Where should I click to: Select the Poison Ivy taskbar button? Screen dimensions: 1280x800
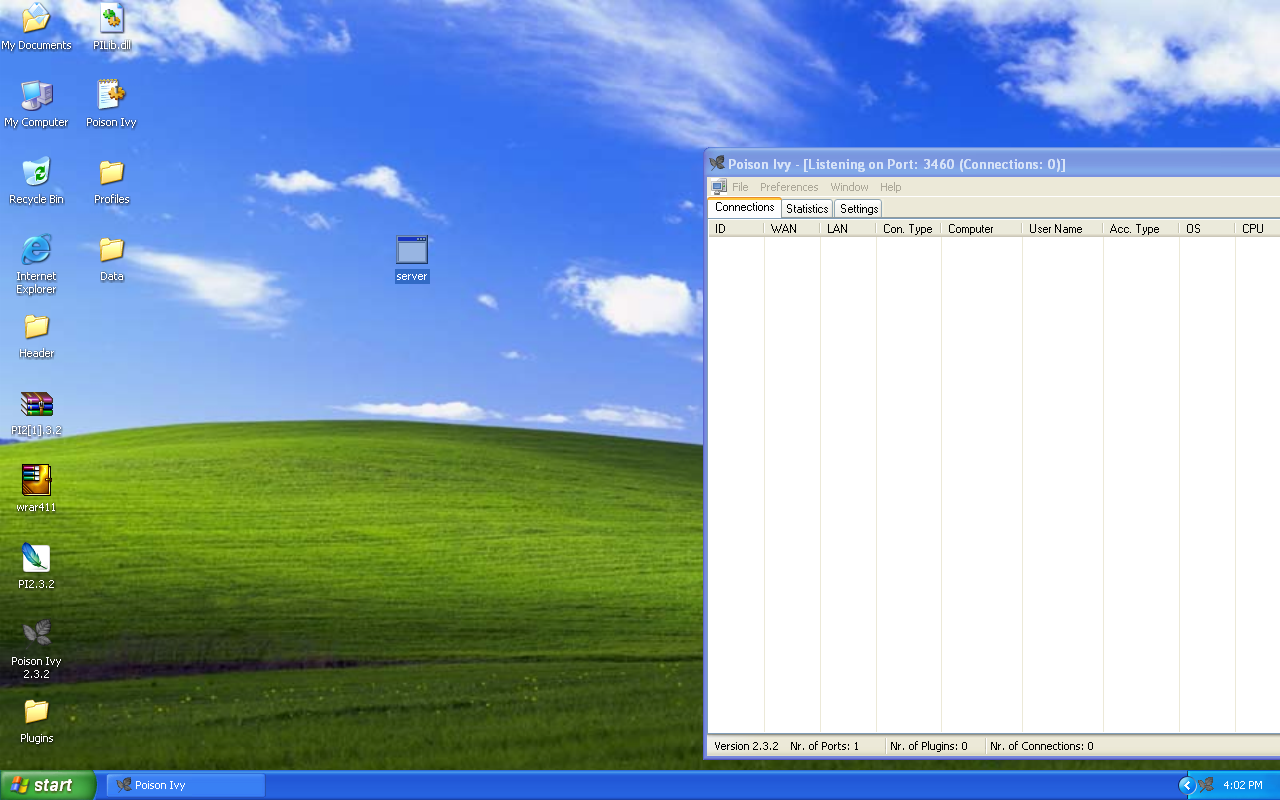(x=185, y=784)
